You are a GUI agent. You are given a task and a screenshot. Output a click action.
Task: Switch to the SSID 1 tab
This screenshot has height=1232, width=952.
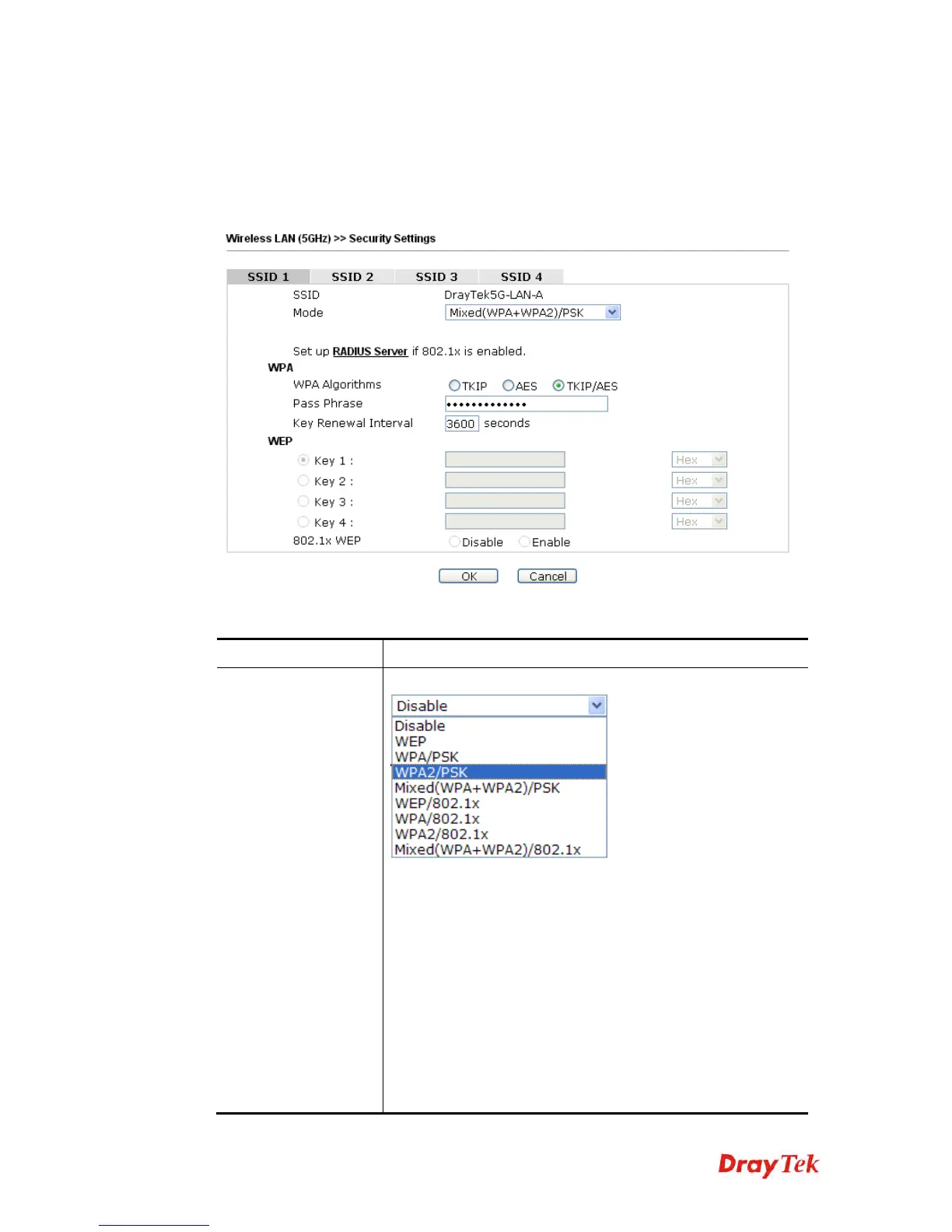click(x=268, y=277)
